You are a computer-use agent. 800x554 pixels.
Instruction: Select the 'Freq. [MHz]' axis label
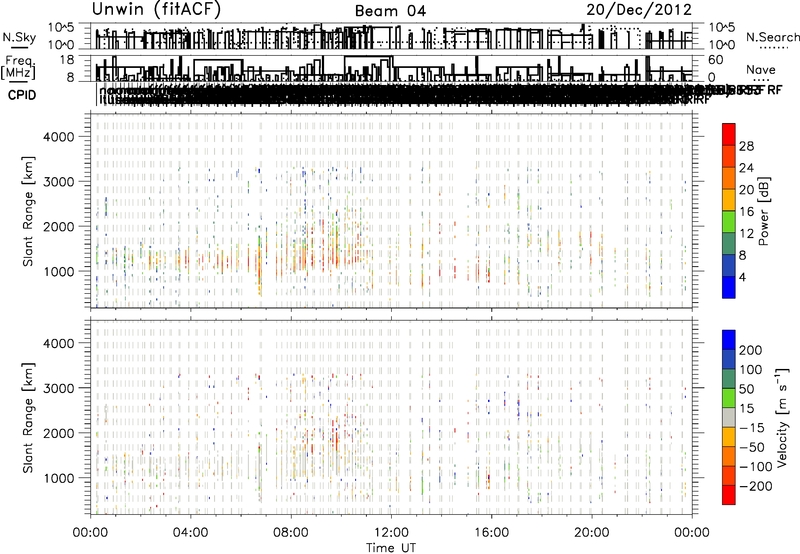point(19,67)
